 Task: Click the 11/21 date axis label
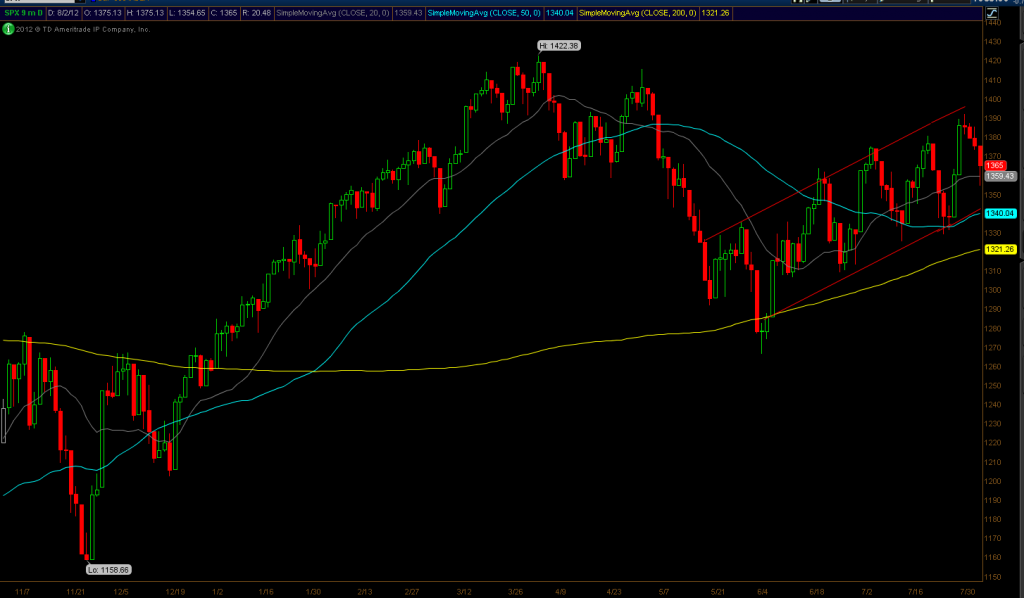tap(76, 591)
